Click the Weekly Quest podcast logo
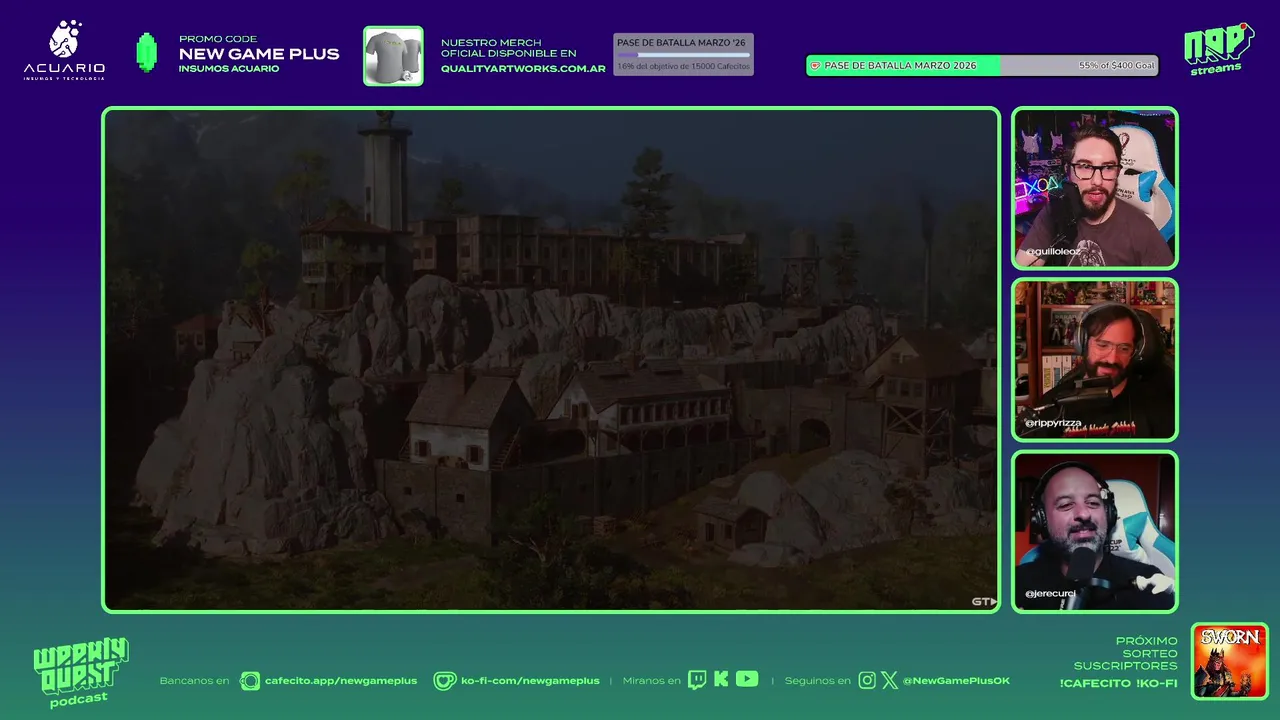This screenshot has width=1280, height=720. point(80,672)
